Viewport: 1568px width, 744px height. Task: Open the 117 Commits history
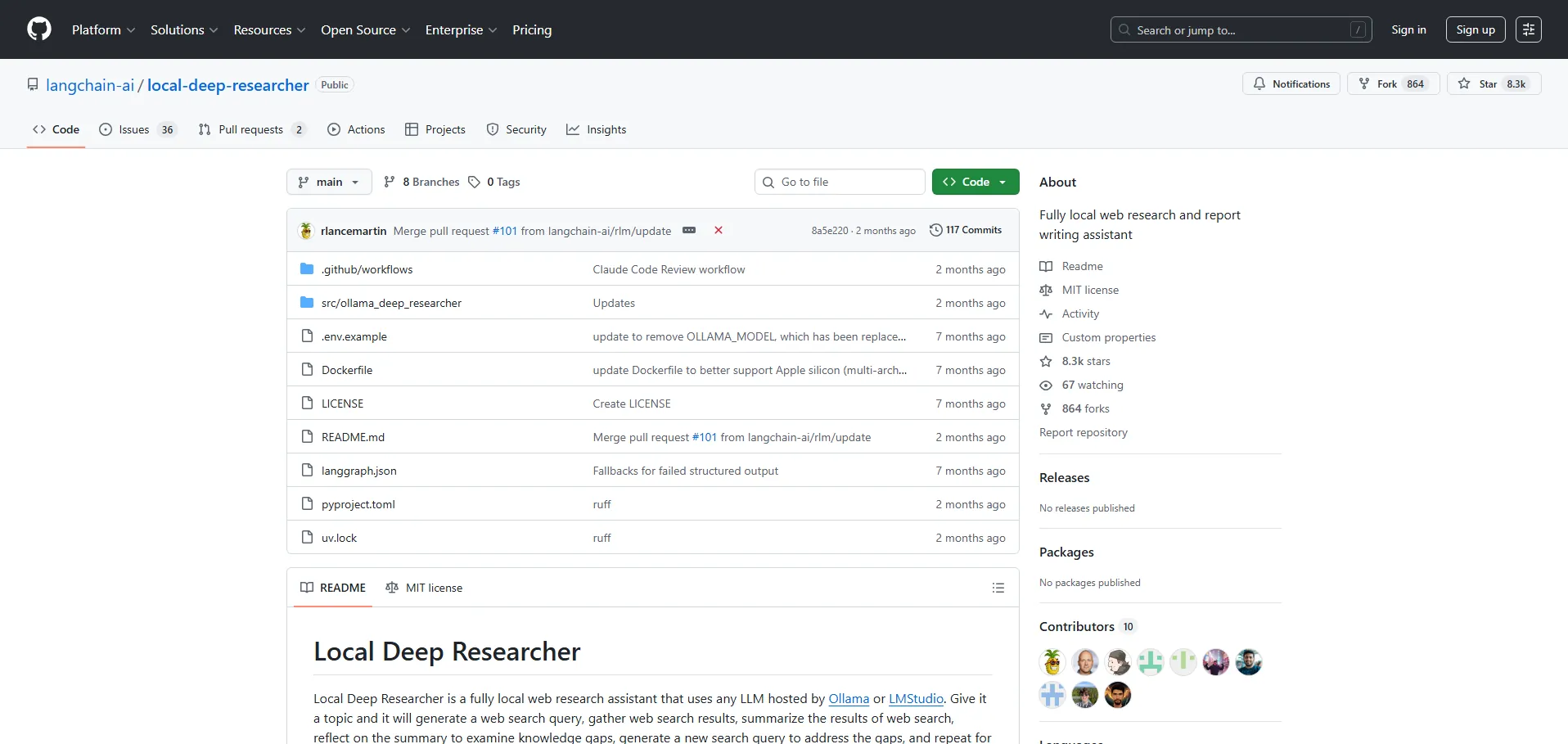tap(966, 231)
